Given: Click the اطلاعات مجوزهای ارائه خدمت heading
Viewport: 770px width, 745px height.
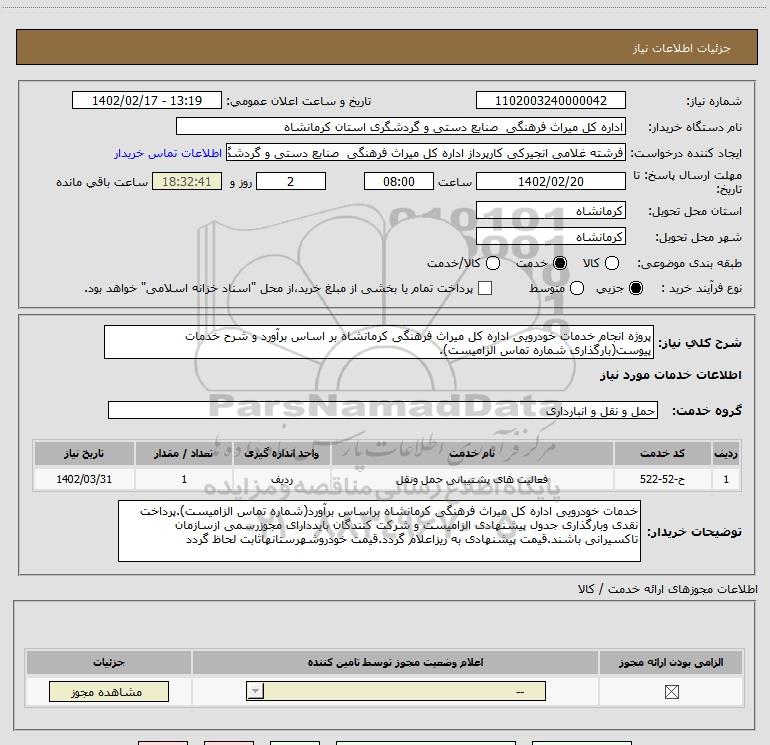Looking at the screenshot, I should (x=667, y=589).
